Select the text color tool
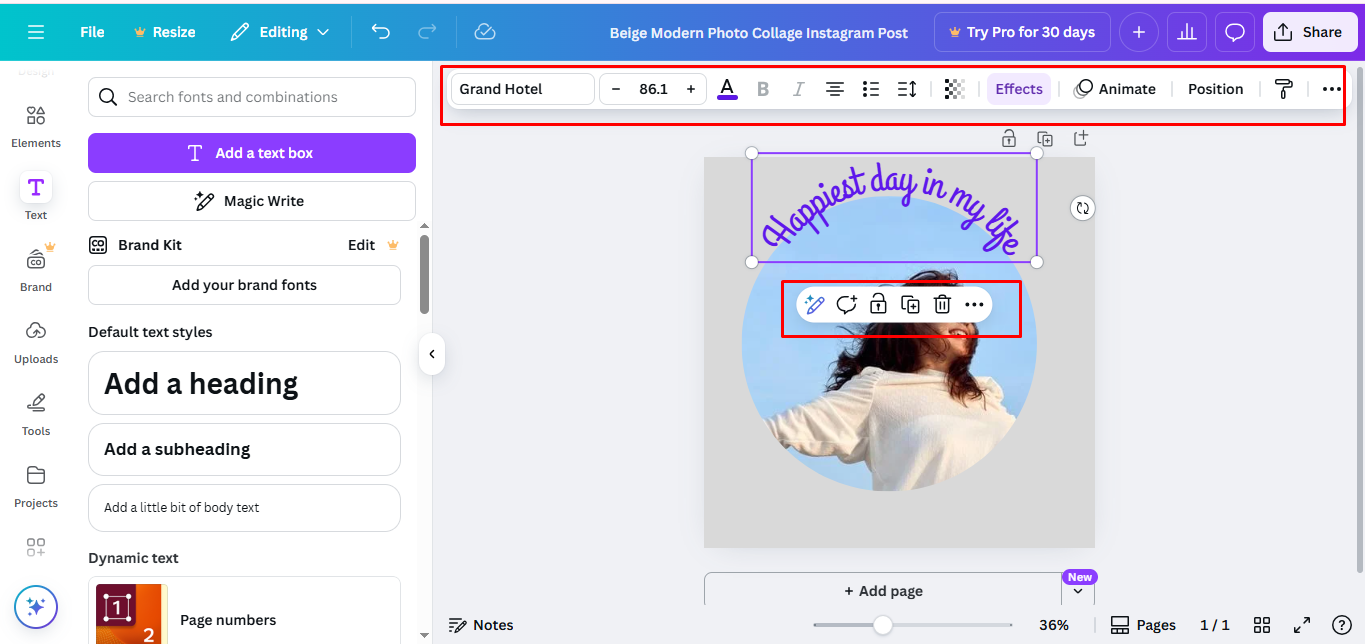This screenshot has height=644, width=1365. [x=727, y=89]
